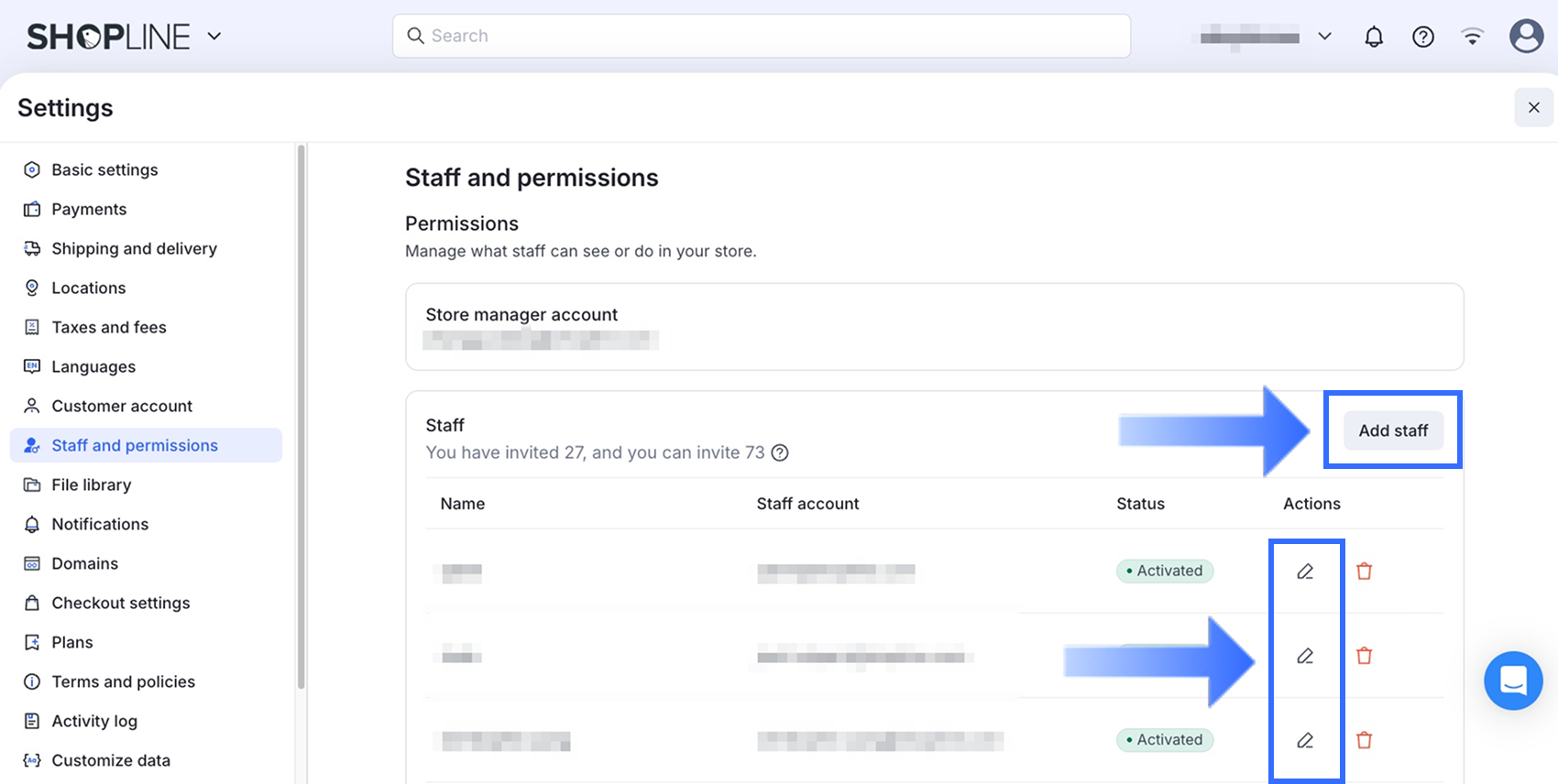Delete the first staff member with trash icon
This screenshot has width=1558, height=784.
pos(1364,572)
